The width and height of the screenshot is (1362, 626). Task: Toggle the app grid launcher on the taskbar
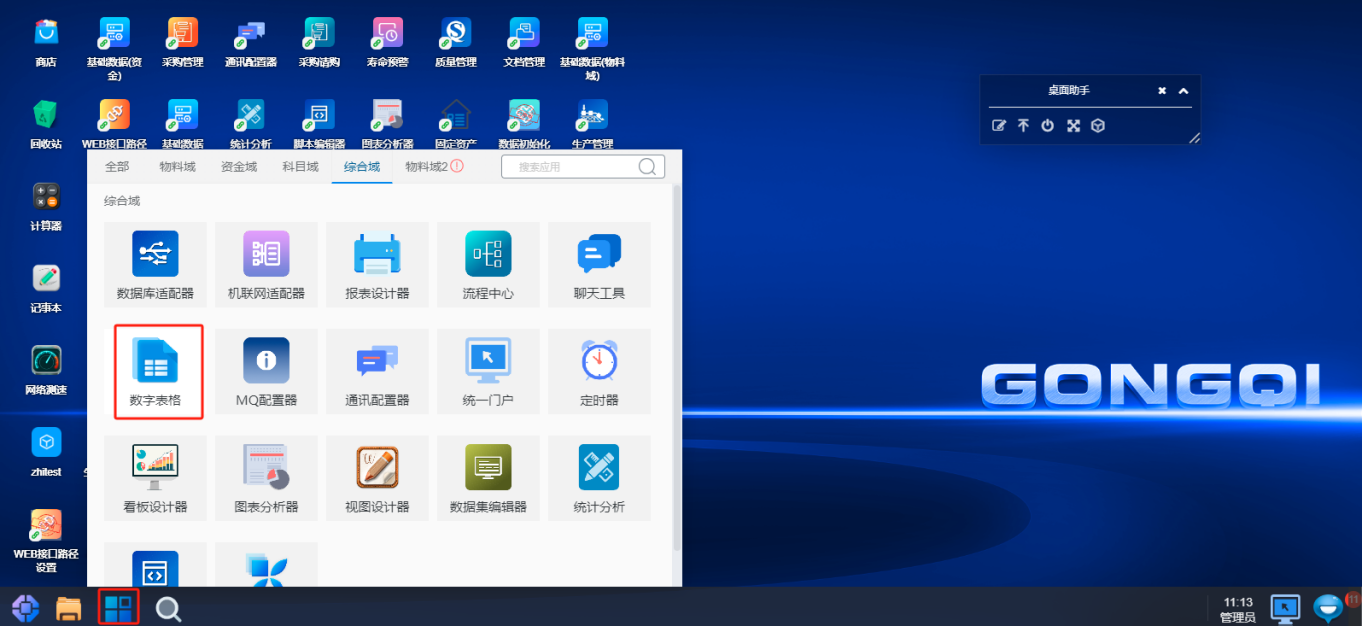pyautogui.click(x=118, y=607)
